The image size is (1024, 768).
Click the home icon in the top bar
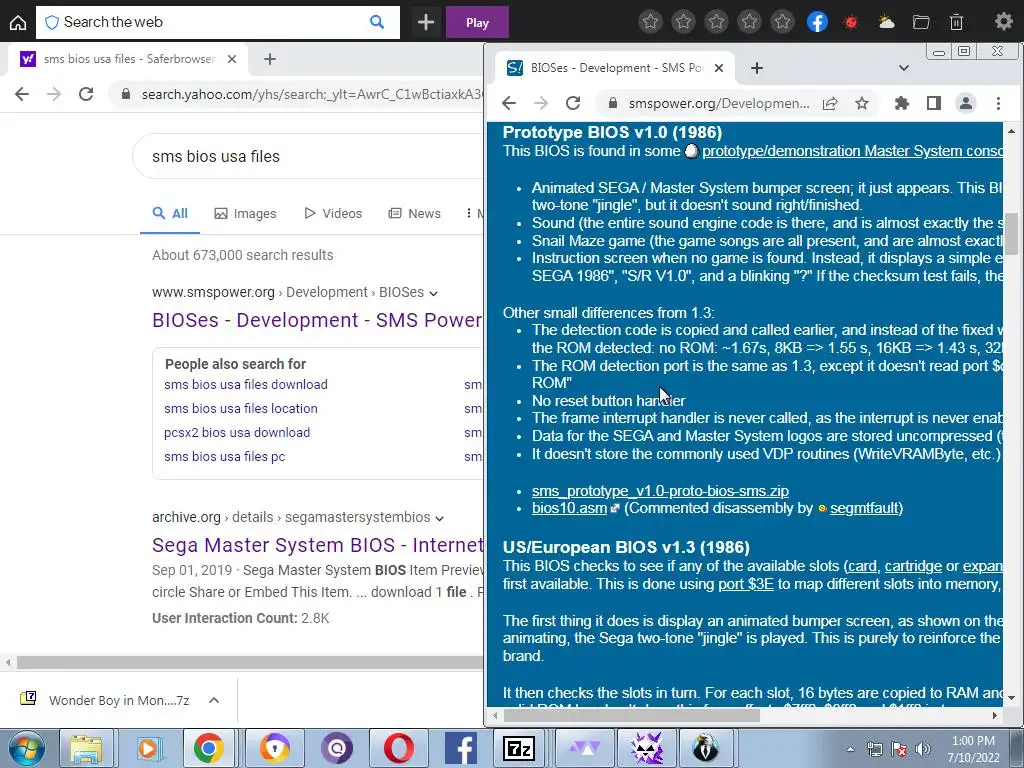pyautogui.click(x=18, y=22)
